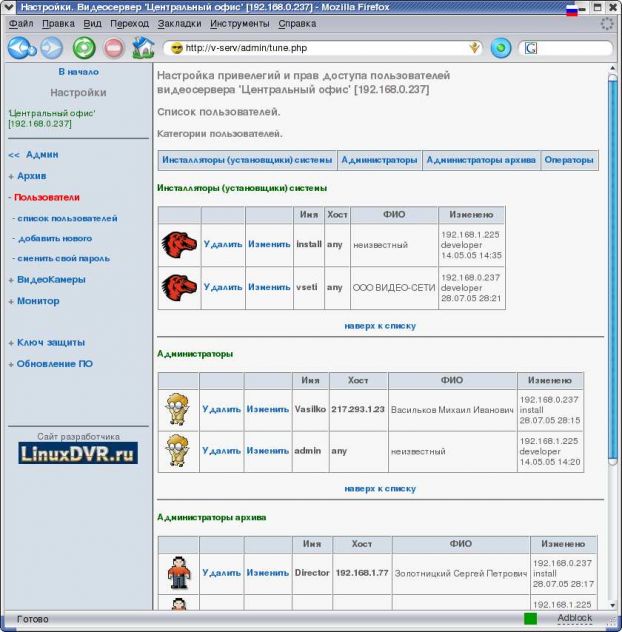
Task: Click Удалить for user Director
Action: coord(221,573)
